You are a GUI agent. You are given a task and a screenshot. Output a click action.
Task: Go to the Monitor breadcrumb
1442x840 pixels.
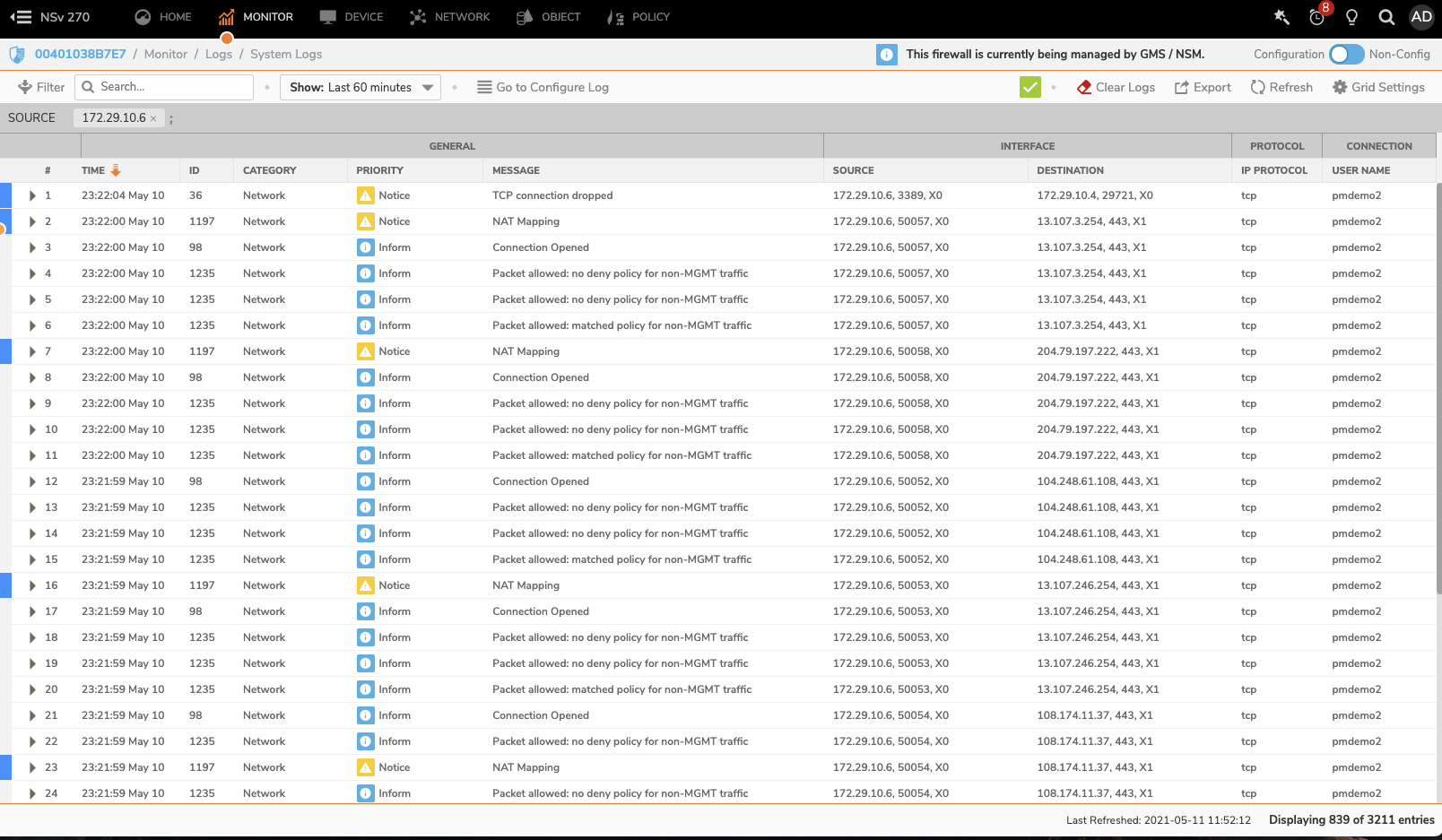[x=166, y=54]
